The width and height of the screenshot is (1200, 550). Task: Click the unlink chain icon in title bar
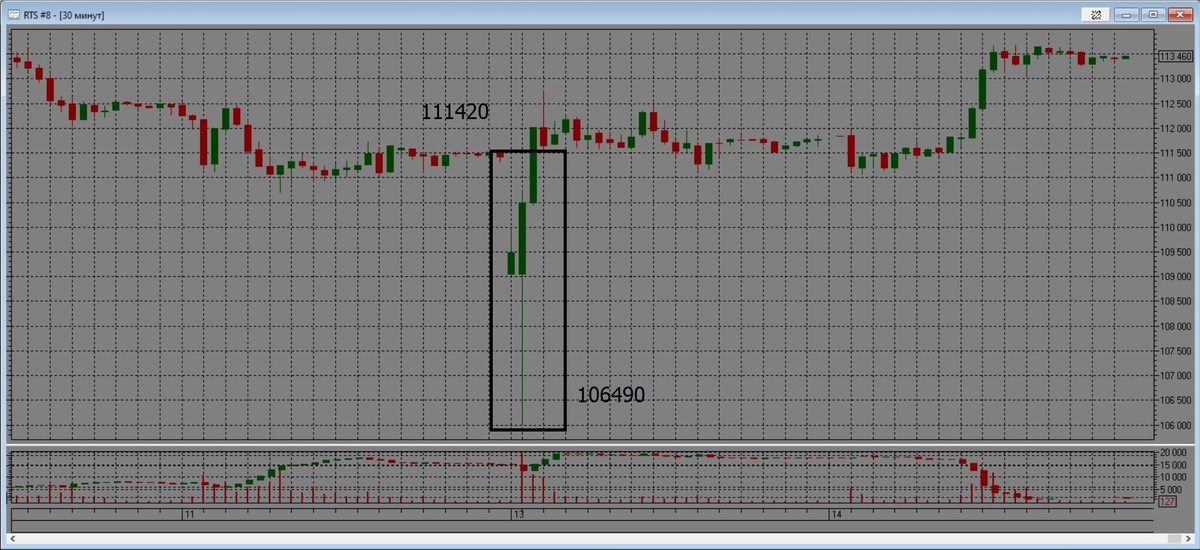tap(1096, 14)
